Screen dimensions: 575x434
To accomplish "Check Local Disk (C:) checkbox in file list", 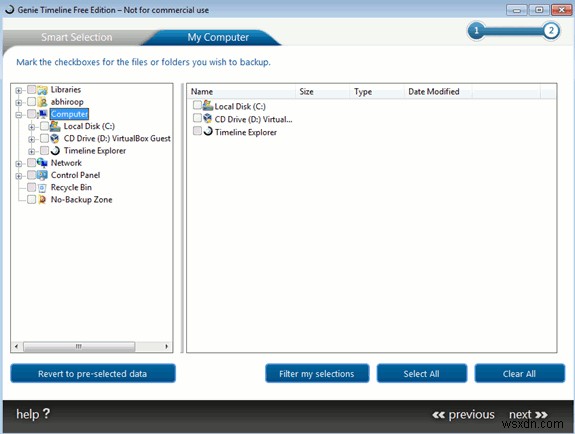I will point(197,105).
